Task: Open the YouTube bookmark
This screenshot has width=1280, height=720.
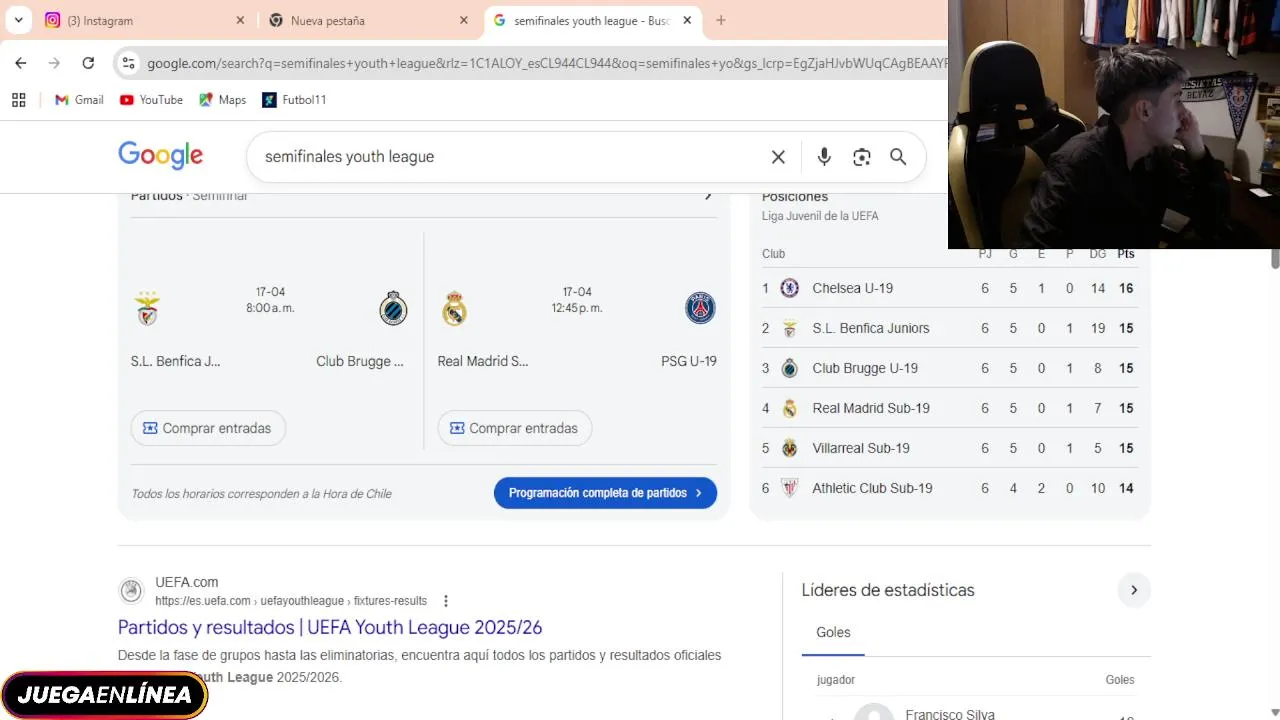Action: (151, 100)
